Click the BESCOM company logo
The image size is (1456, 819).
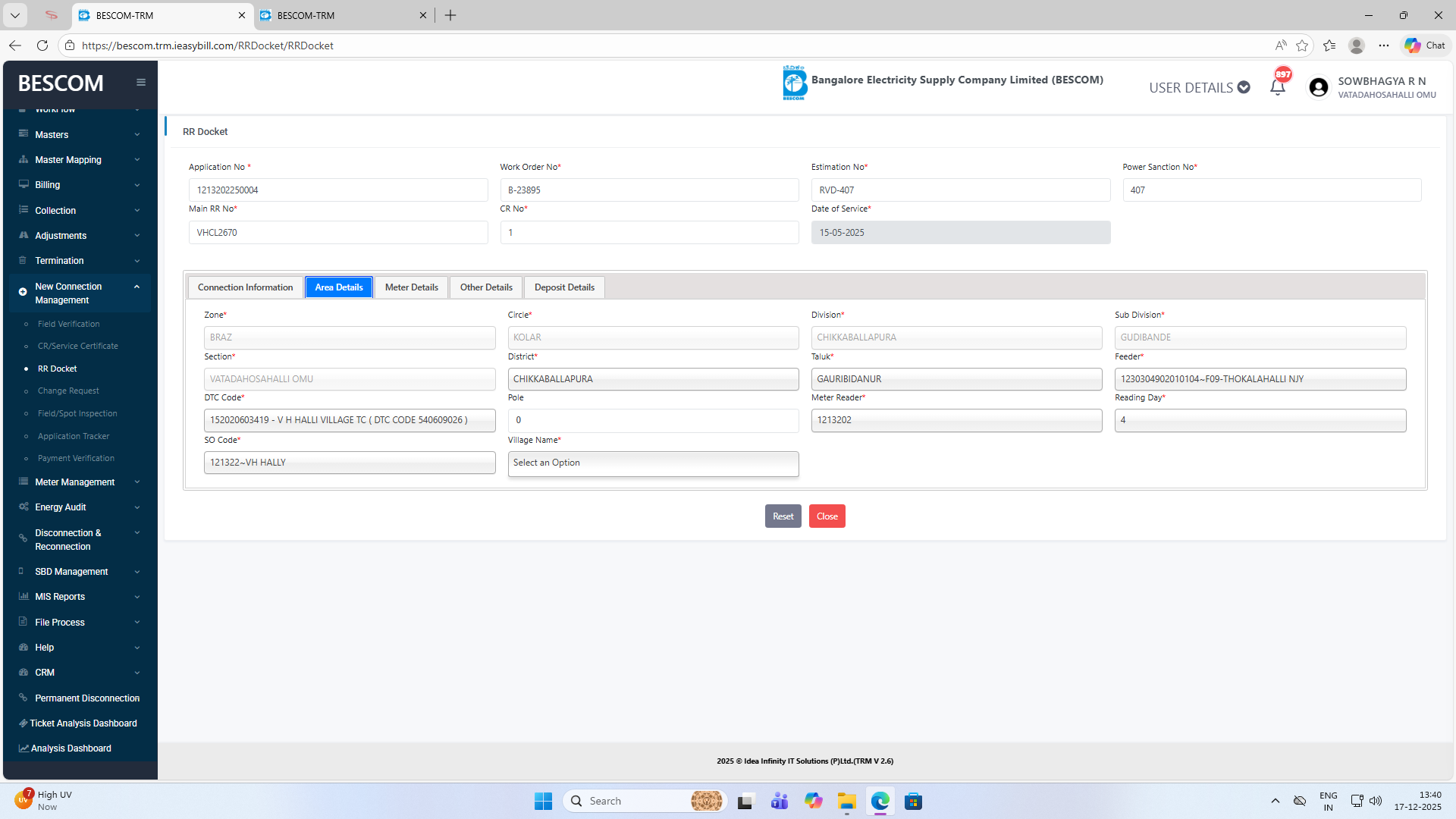click(x=794, y=83)
